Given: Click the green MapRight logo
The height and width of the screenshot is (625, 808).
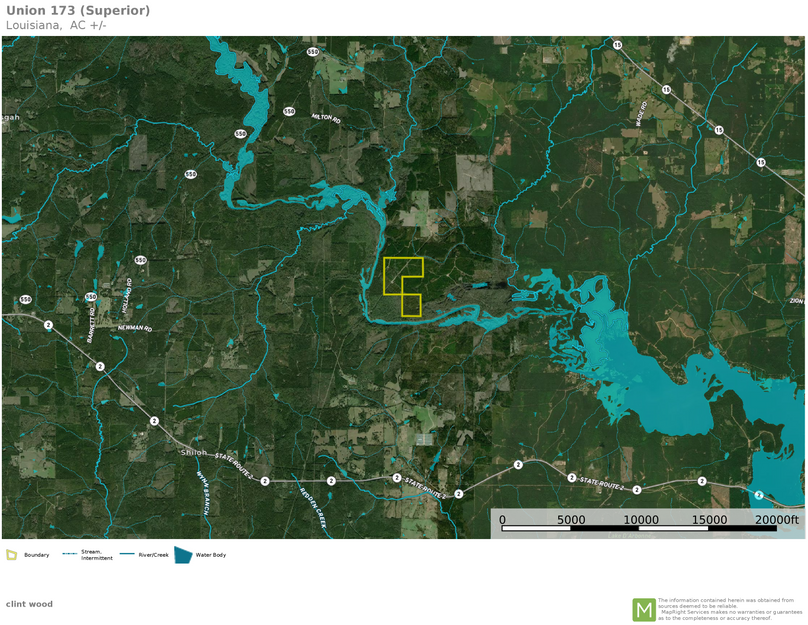Looking at the screenshot, I should coord(643,609).
